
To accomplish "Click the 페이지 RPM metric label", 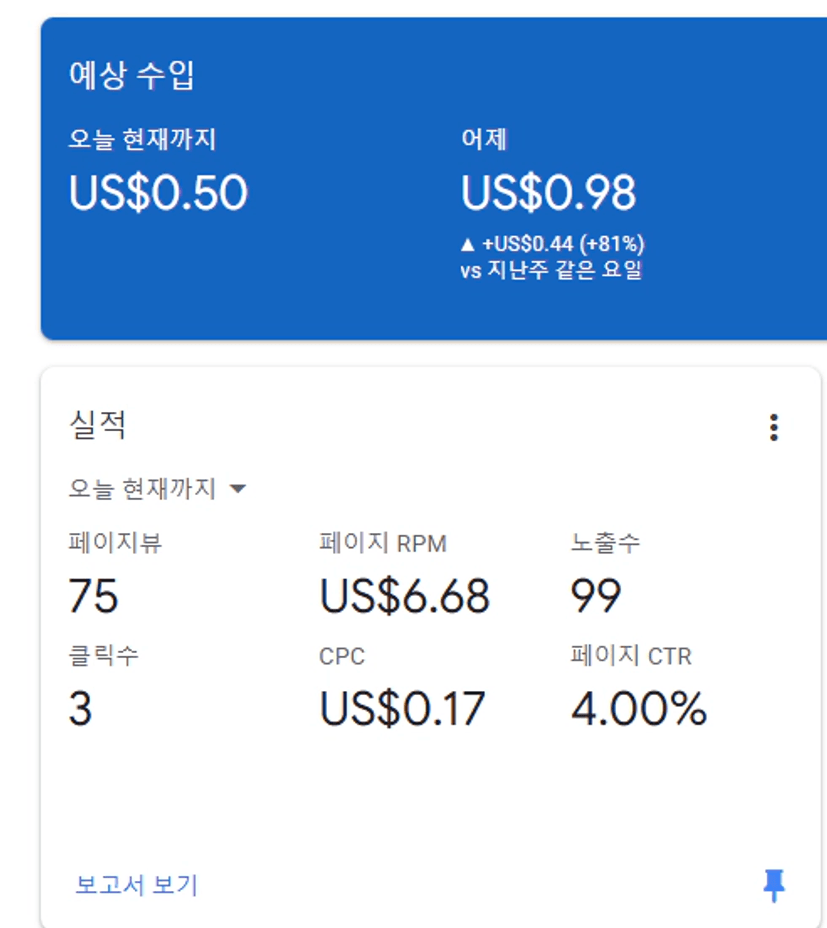I will pyautogui.click(x=382, y=544).
